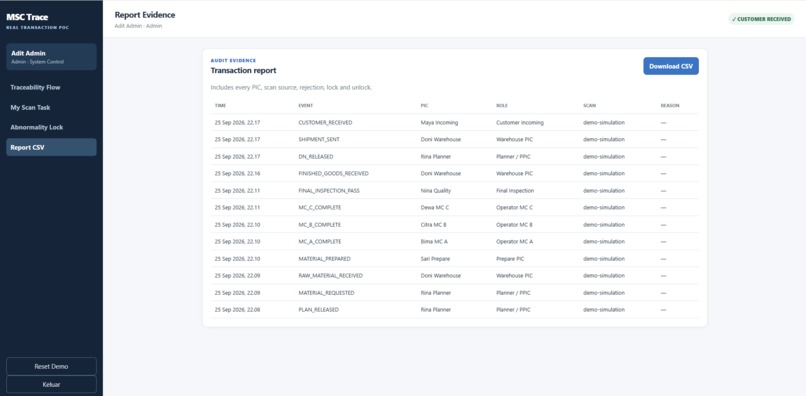Click the Operator MC A role cell

(515, 241)
